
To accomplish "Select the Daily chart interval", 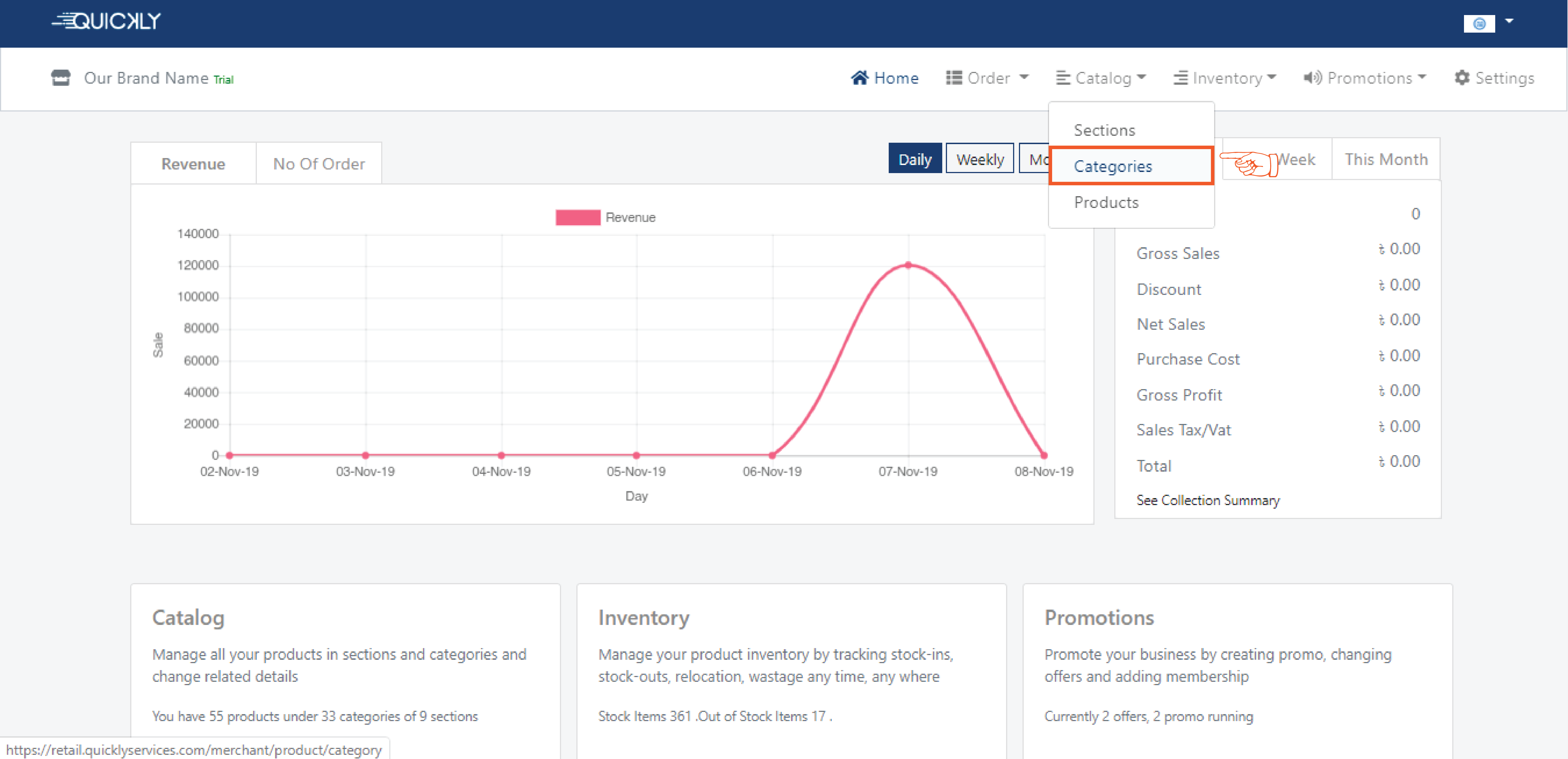I will (x=914, y=159).
